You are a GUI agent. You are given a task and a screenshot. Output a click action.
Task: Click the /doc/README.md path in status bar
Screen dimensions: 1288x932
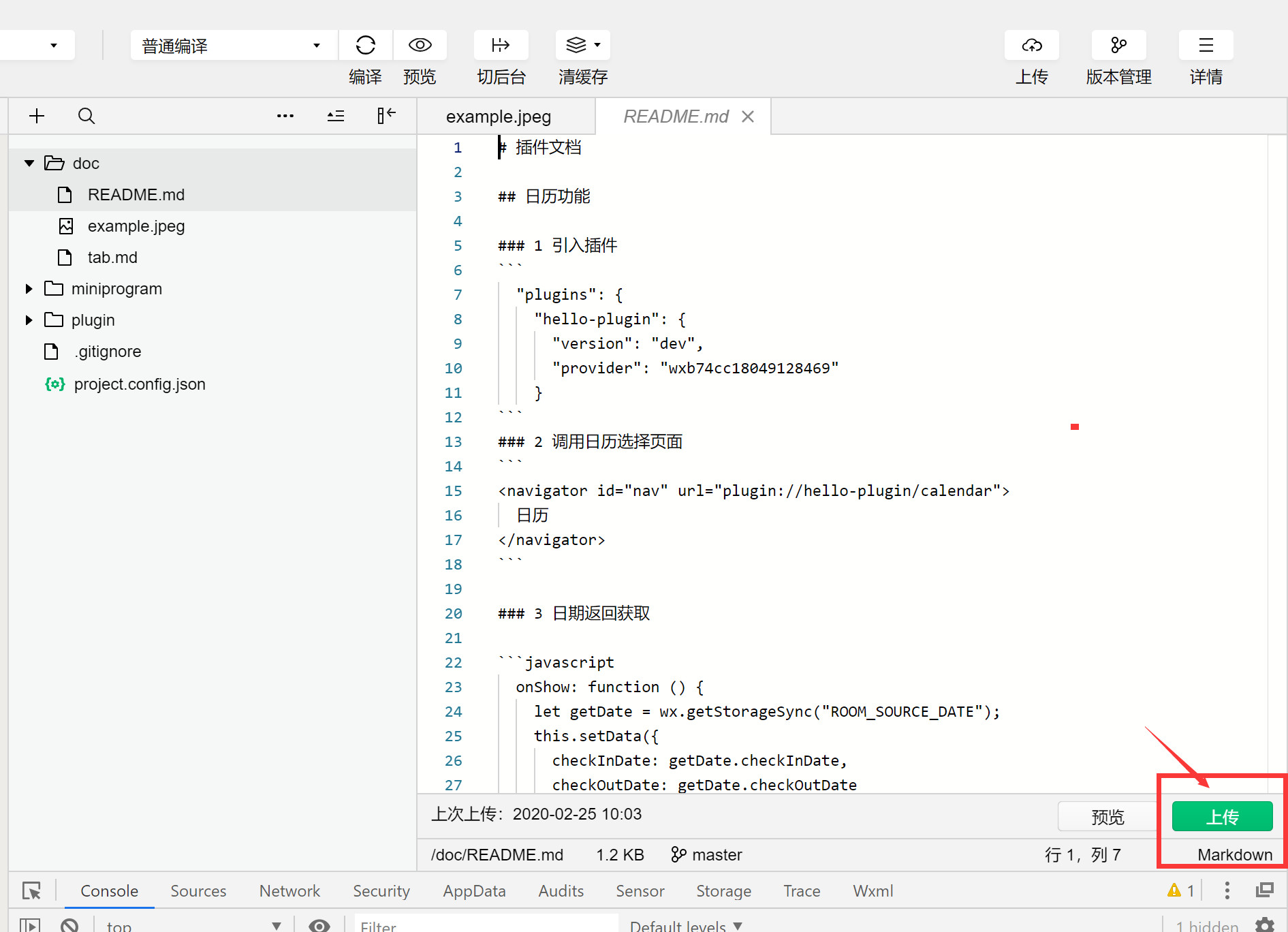tap(497, 854)
